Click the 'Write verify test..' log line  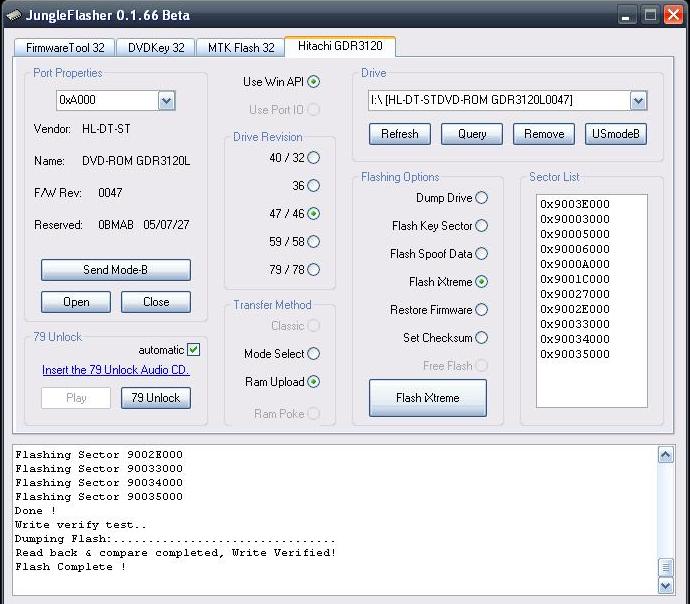click(x=81, y=525)
